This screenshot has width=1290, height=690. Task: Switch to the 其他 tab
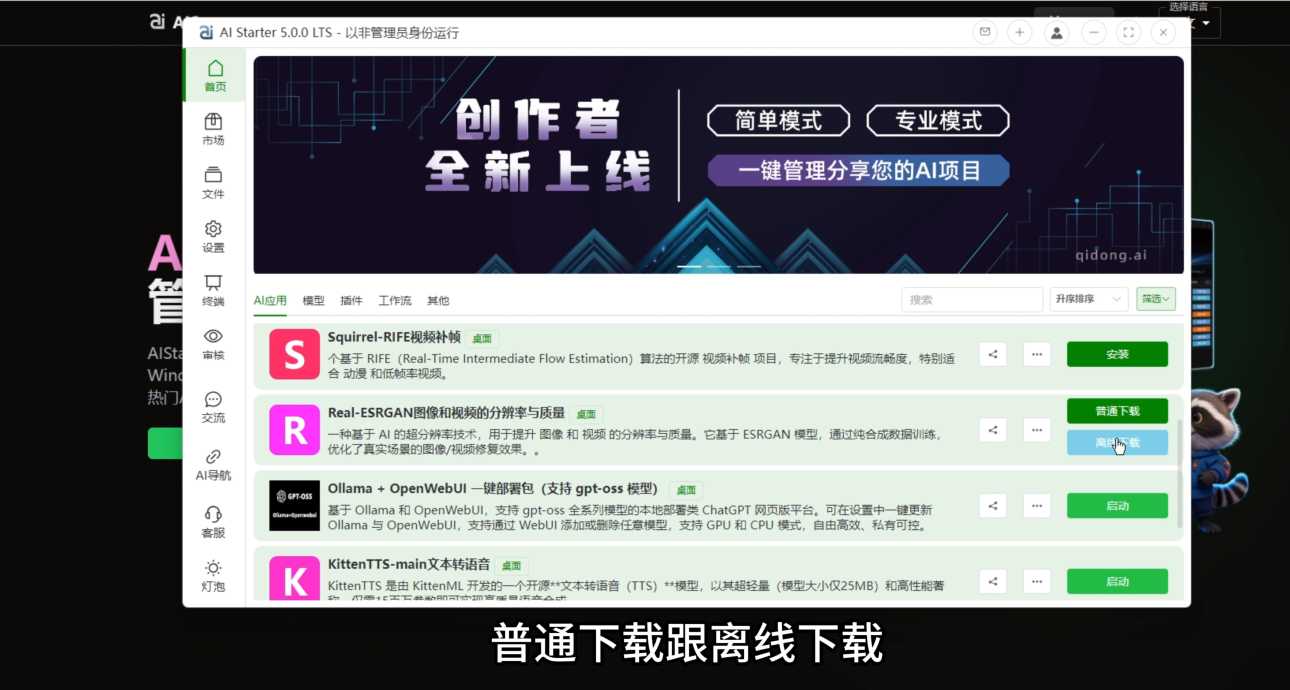(x=438, y=300)
